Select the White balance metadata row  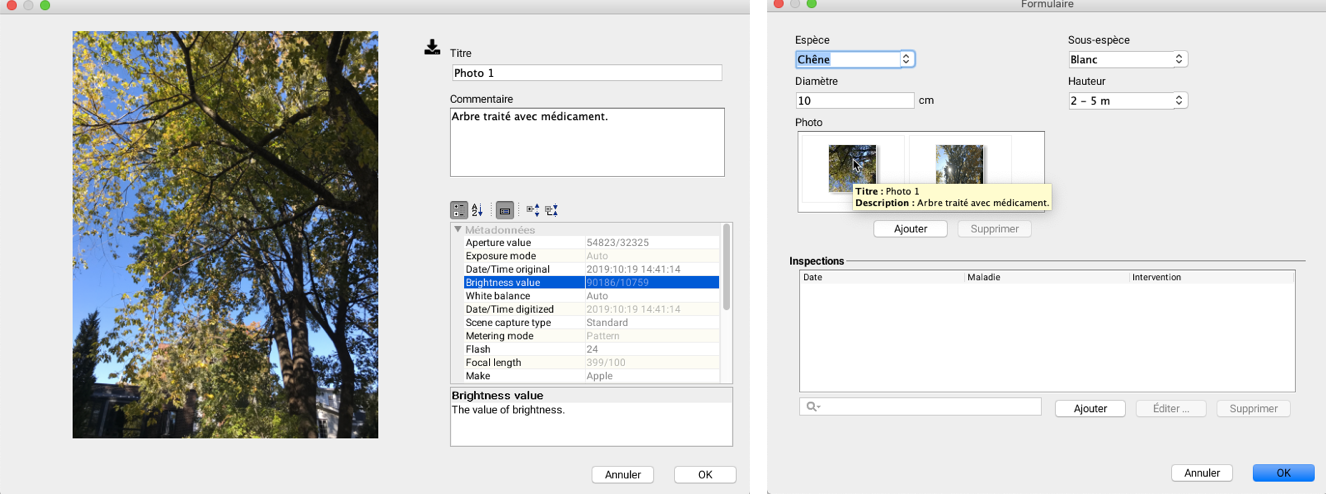click(590, 296)
